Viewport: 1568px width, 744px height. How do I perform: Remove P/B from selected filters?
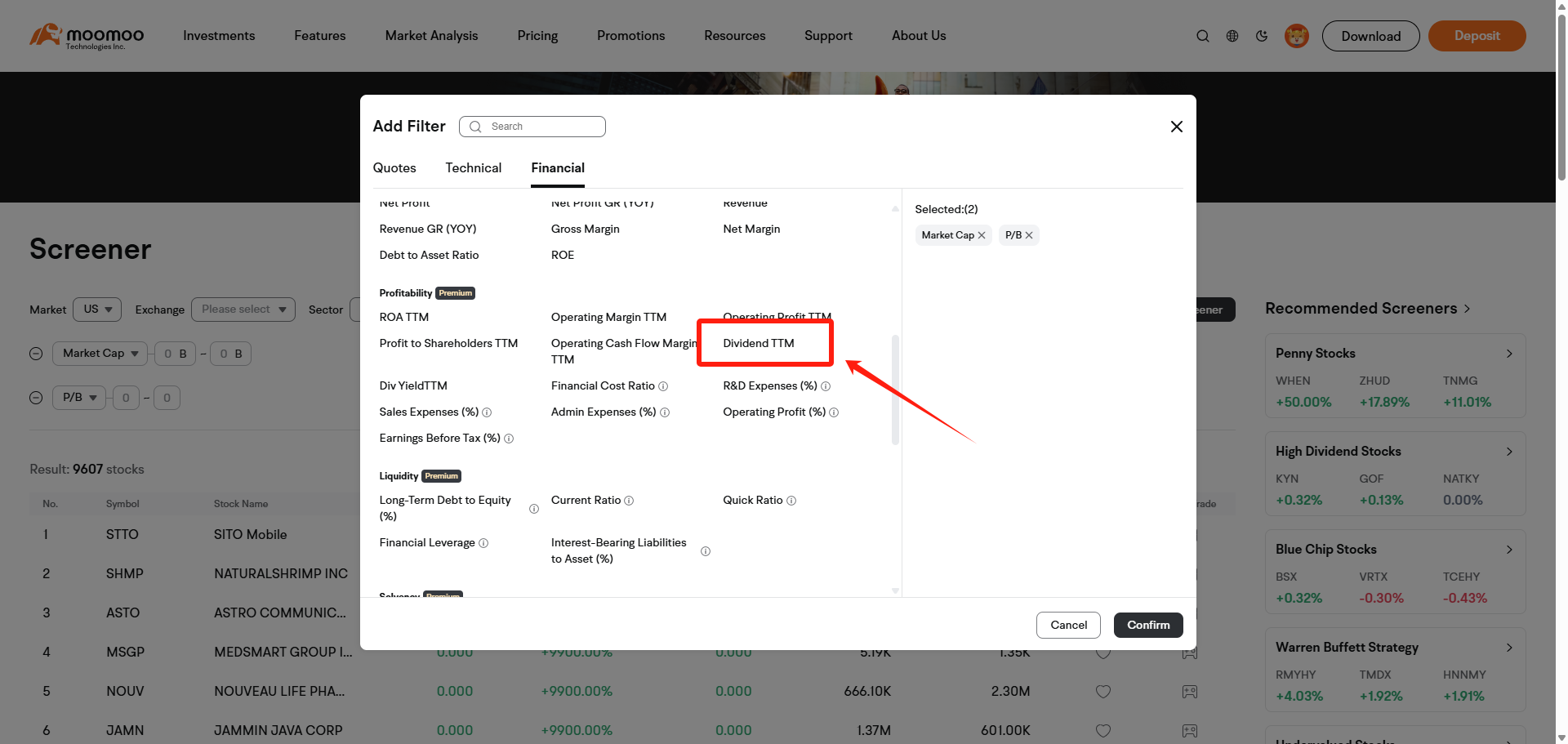1029,235
